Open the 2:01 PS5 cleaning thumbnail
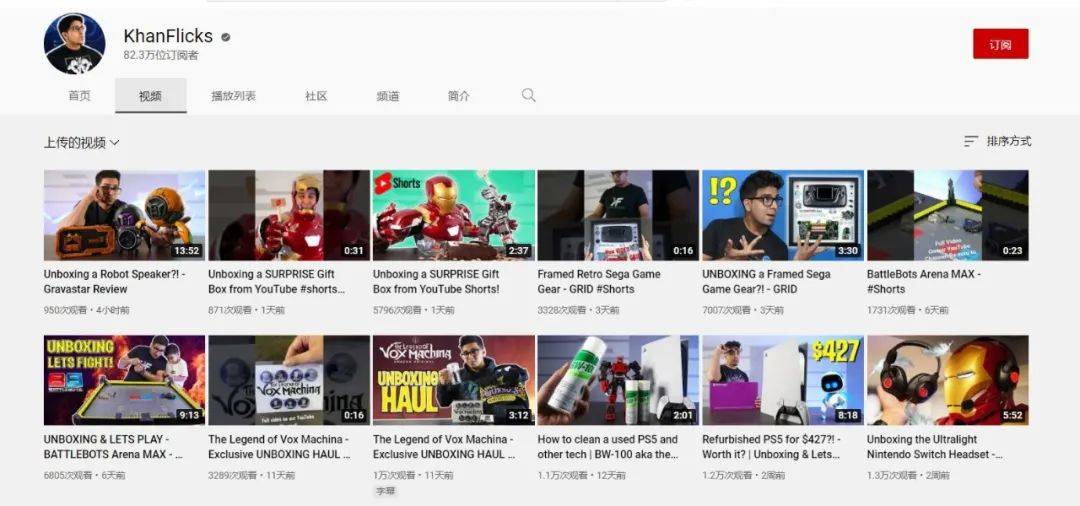 (x=618, y=380)
